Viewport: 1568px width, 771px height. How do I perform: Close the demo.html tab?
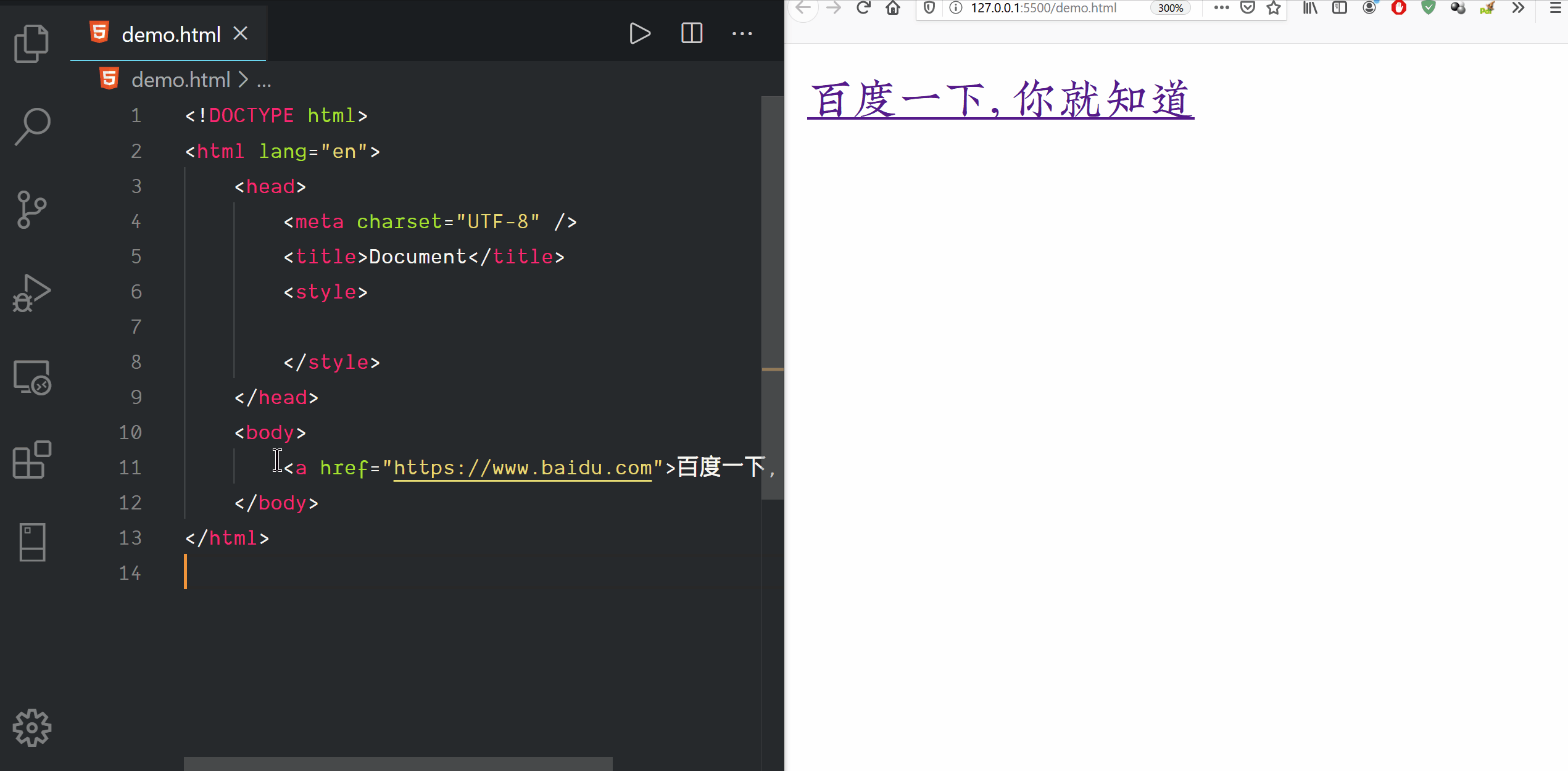(241, 33)
